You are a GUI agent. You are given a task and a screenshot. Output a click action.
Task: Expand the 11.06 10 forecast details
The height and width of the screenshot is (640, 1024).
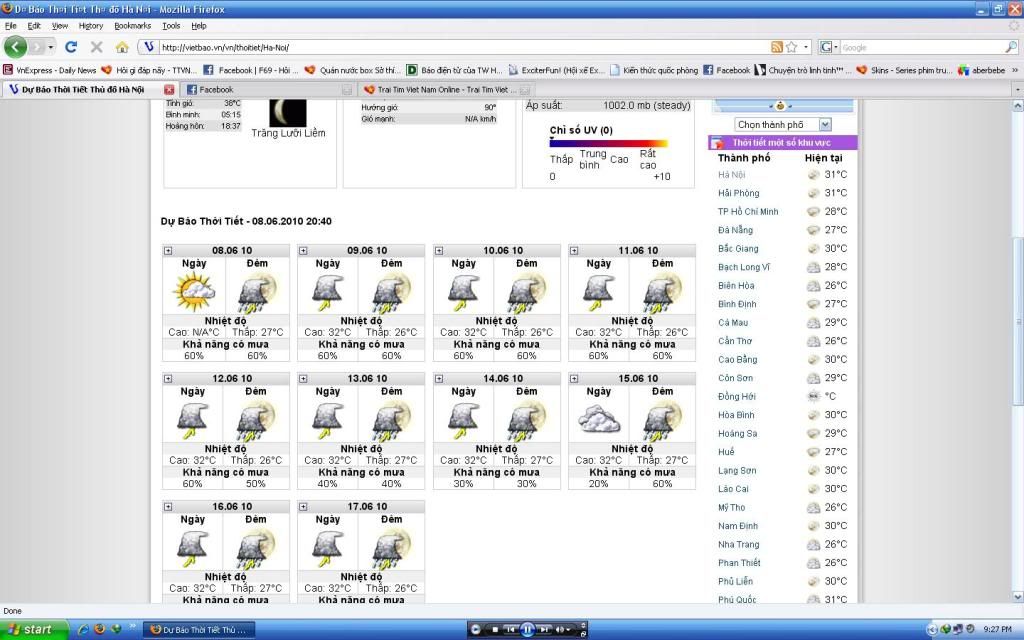[574, 251]
